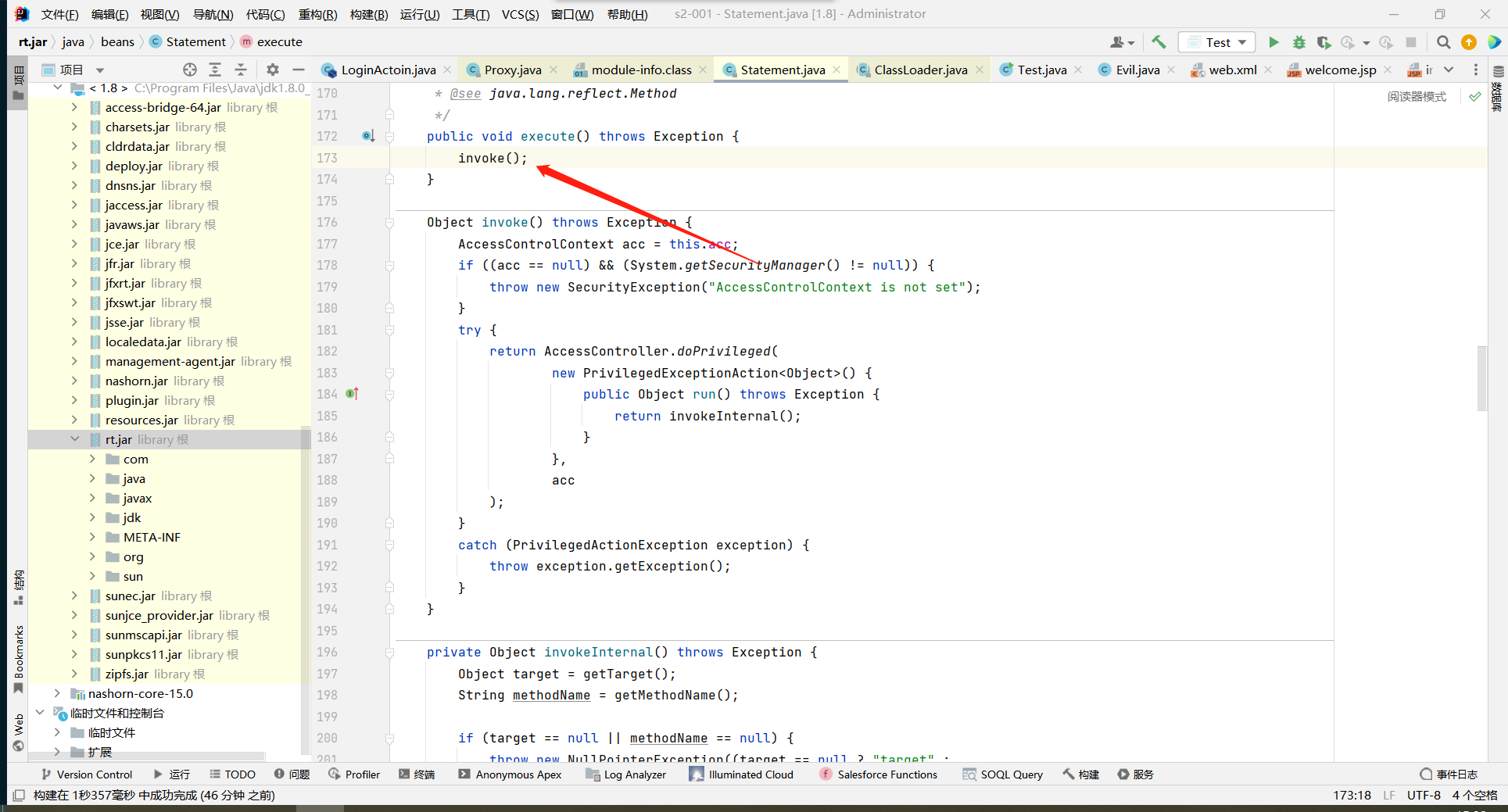
Task: Click the Statement breadcrumb
Action: (x=188, y=42)
